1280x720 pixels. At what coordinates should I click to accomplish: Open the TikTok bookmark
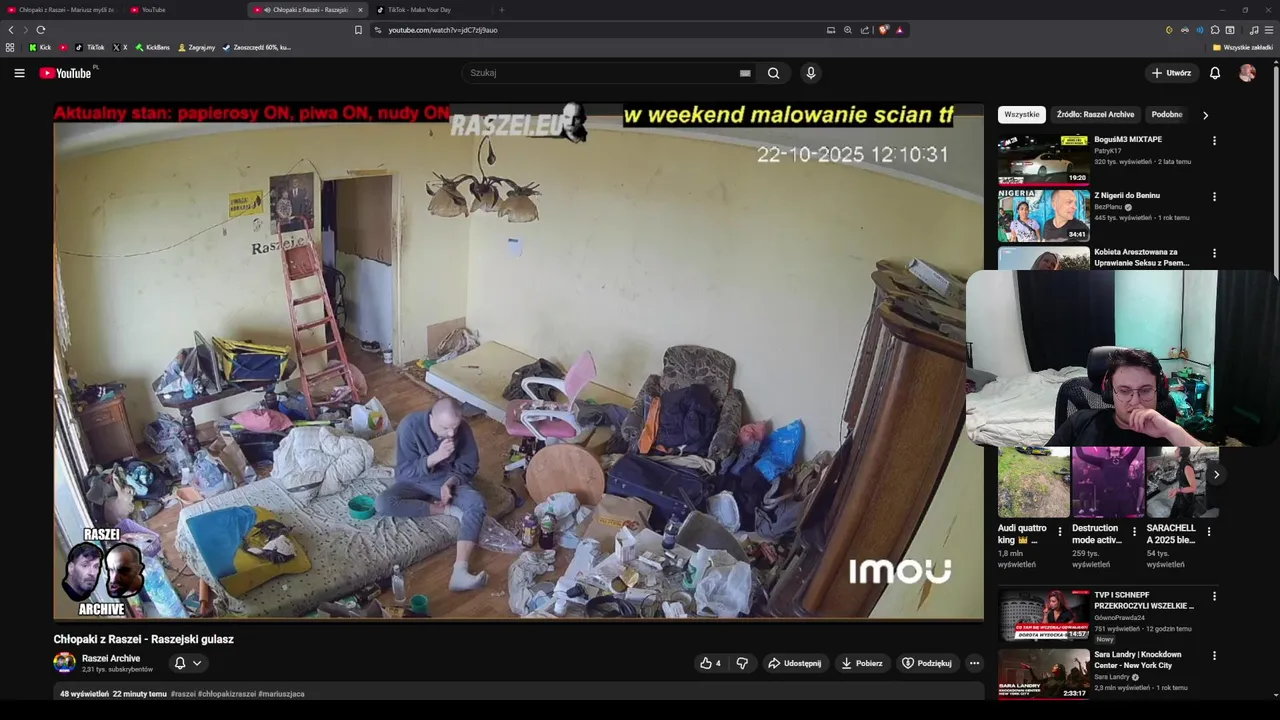coord(91,47)
